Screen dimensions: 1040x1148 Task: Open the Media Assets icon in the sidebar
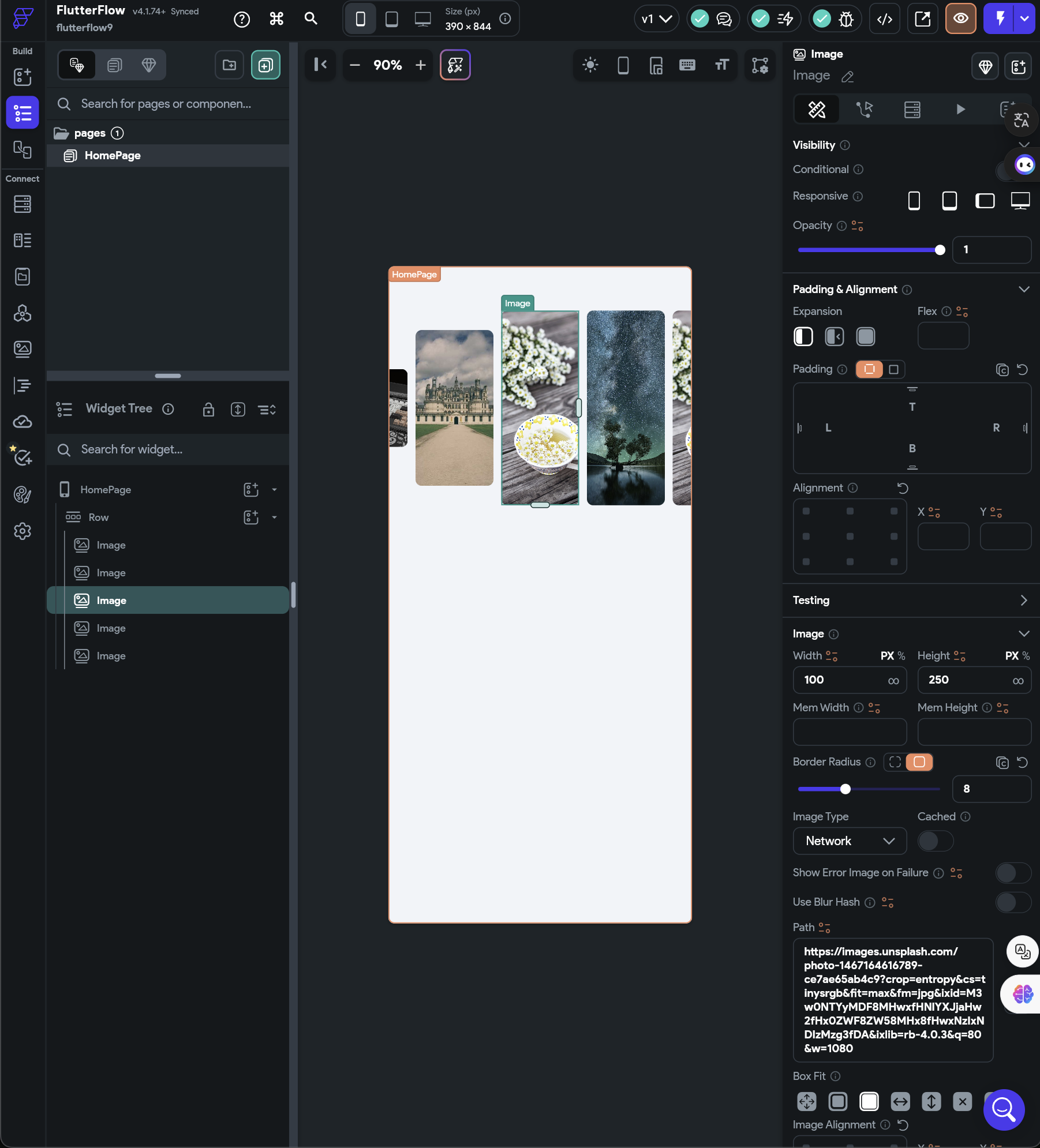pos(22,349)
